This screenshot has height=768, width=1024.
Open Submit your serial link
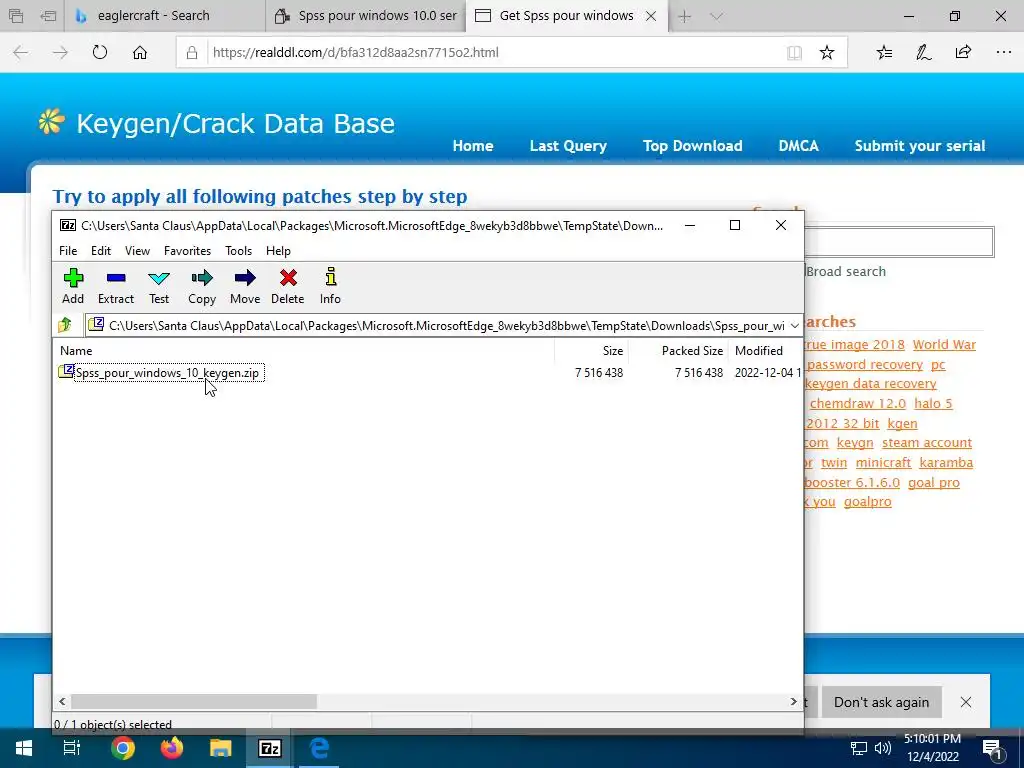pyautogui.click(x=920, y=146)
